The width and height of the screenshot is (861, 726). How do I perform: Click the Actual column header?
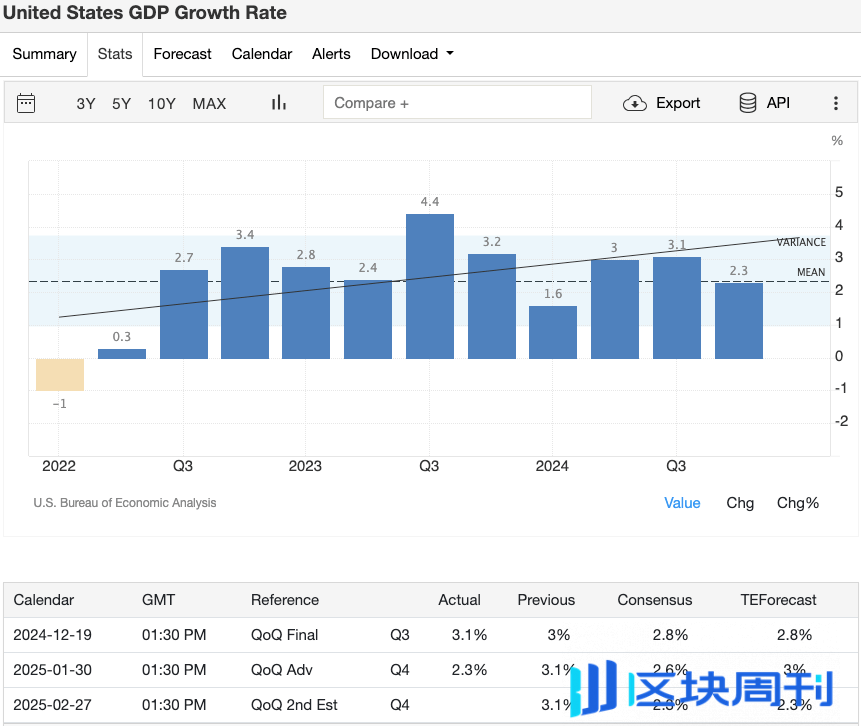click(459, 600)
